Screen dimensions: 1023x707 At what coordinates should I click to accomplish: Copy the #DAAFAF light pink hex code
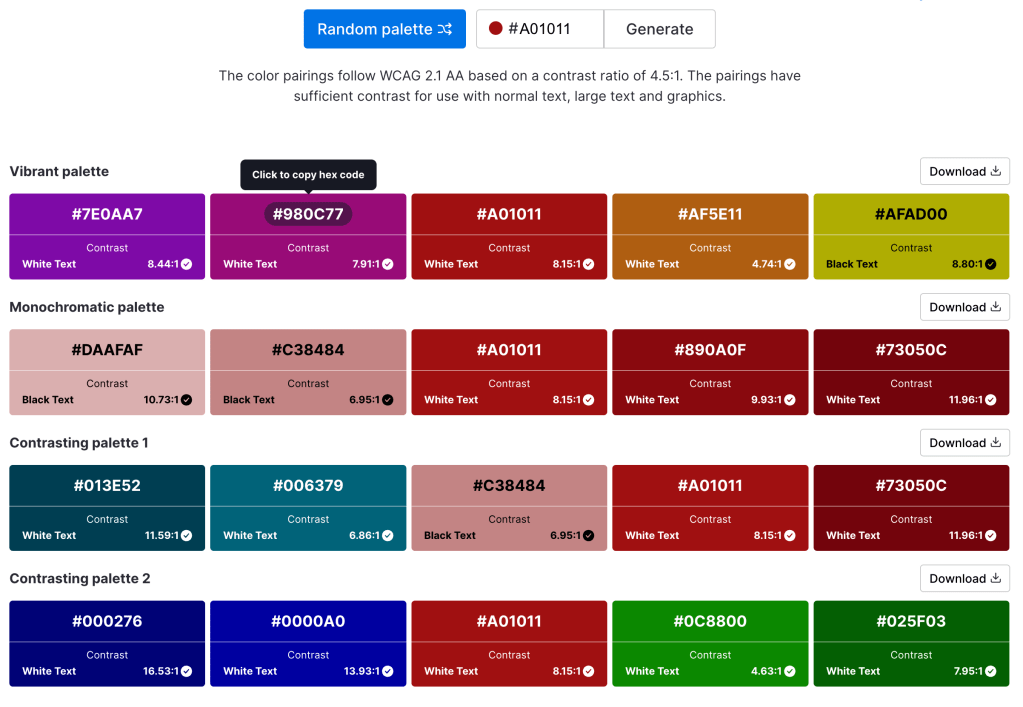click(x=107, y=350)
